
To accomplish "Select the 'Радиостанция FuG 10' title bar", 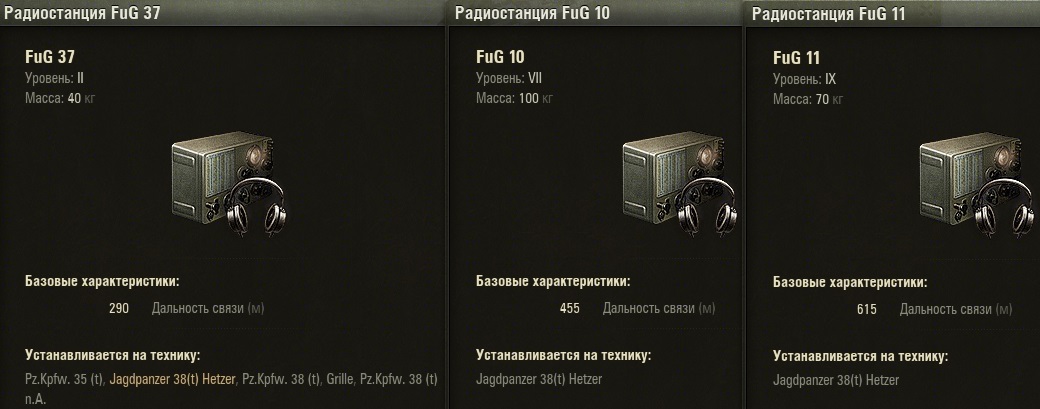I will click(x=596, y=13).
